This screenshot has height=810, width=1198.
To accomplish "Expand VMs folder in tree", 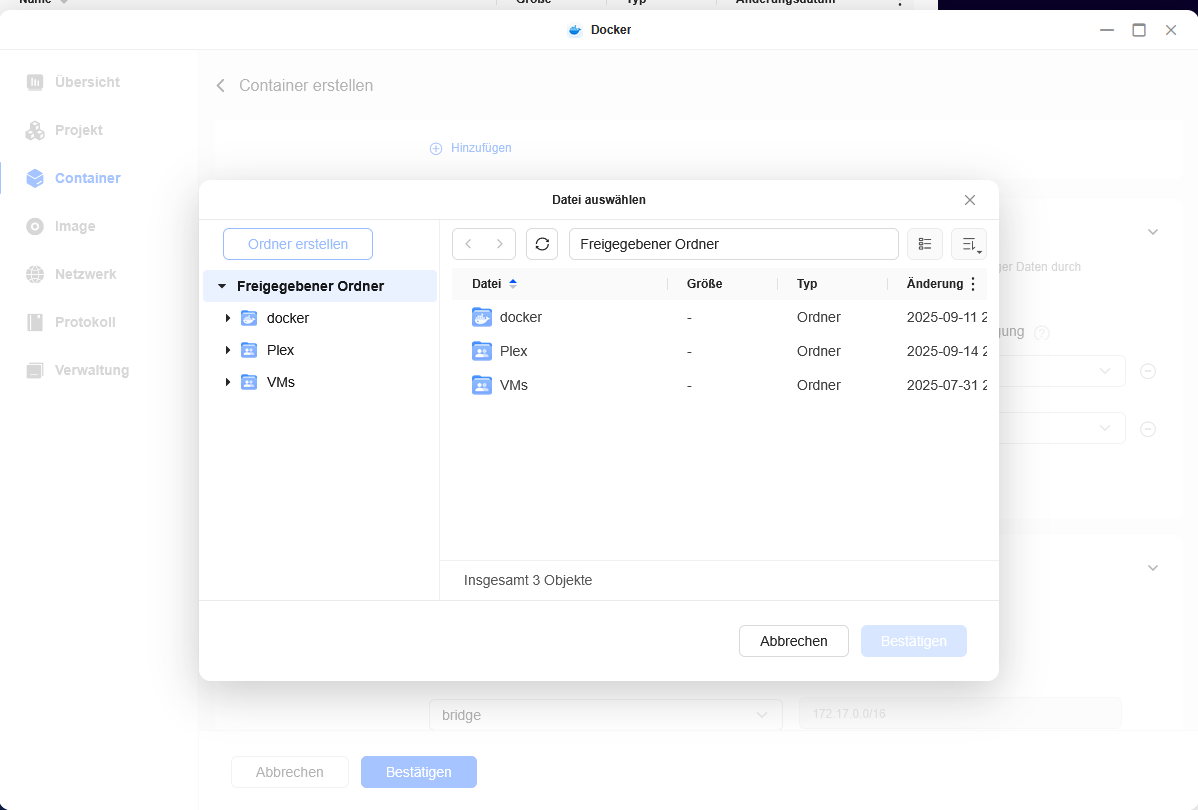I will (x=228, y=382).
